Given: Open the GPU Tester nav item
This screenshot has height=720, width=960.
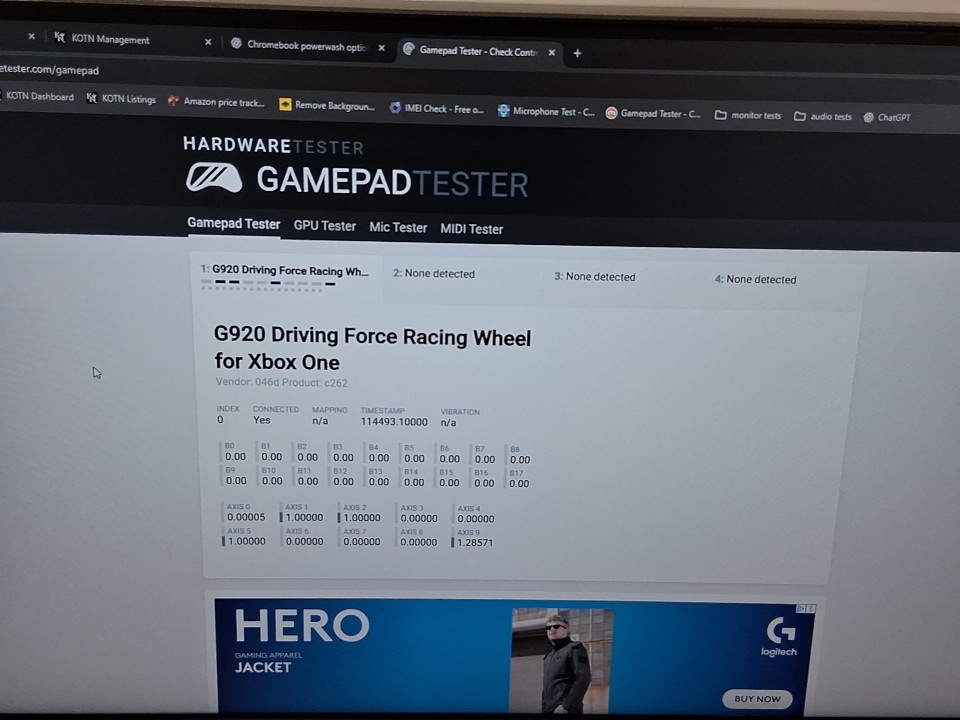Looking at the screenshot, I should click(x=324, y=226).
